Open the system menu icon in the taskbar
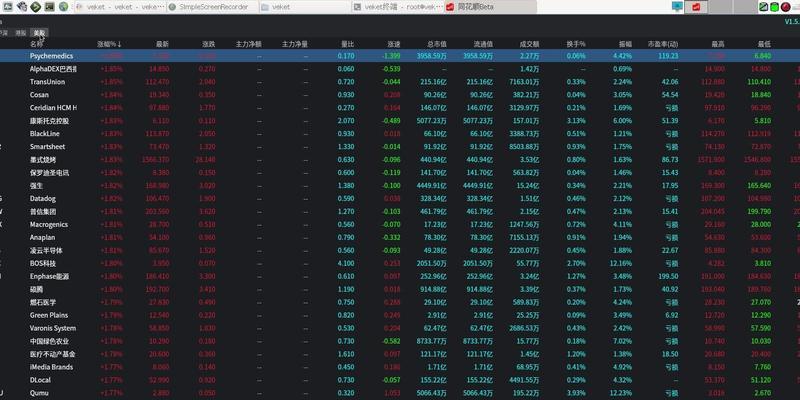Viewport: 800px width, 400px height. [x=8, y=7]
